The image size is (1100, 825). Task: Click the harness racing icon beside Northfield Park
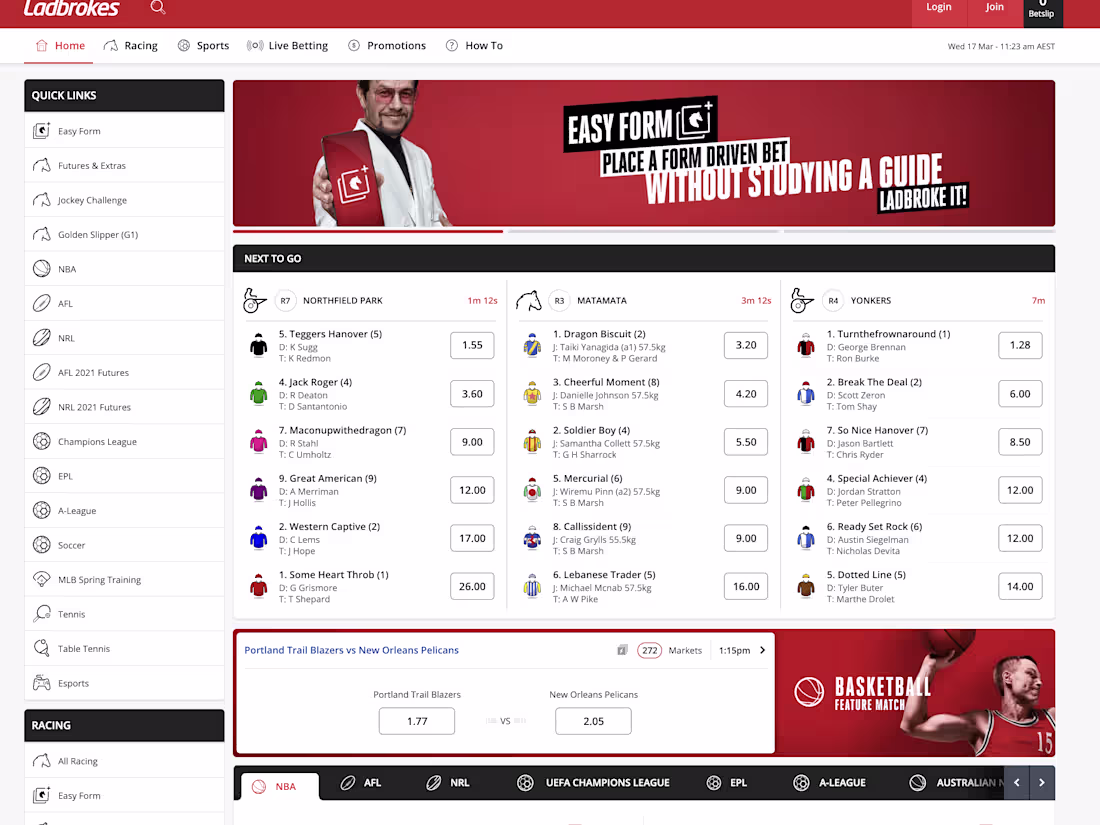click(x=256, y=300)
